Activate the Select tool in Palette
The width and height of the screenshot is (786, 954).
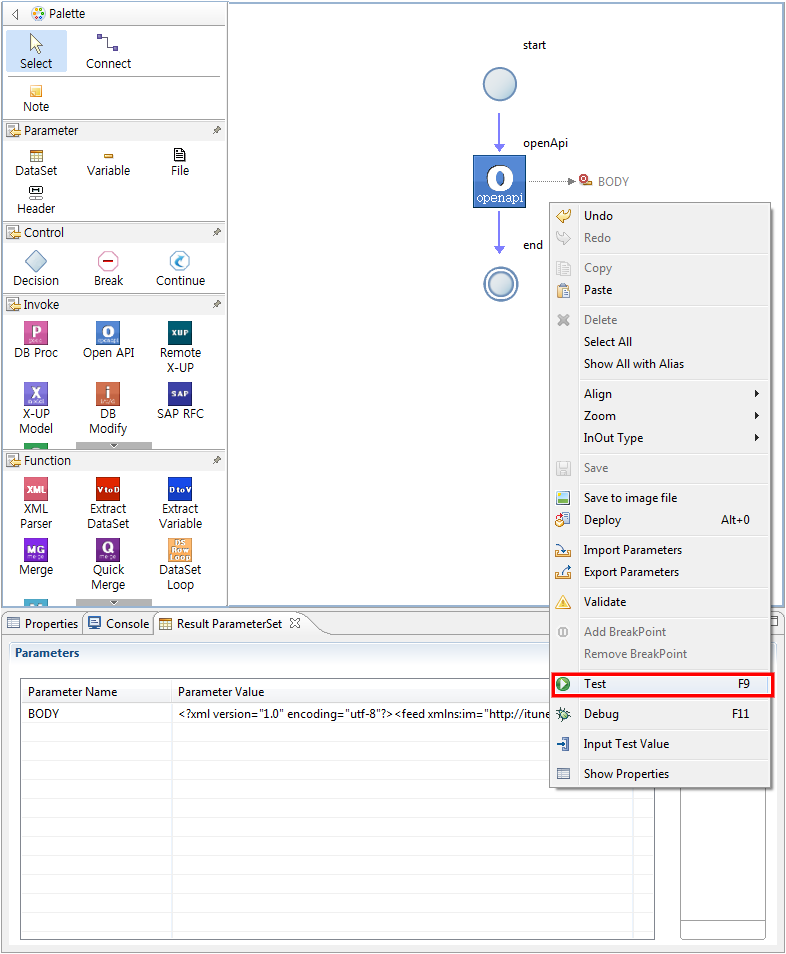click(36, 51)
